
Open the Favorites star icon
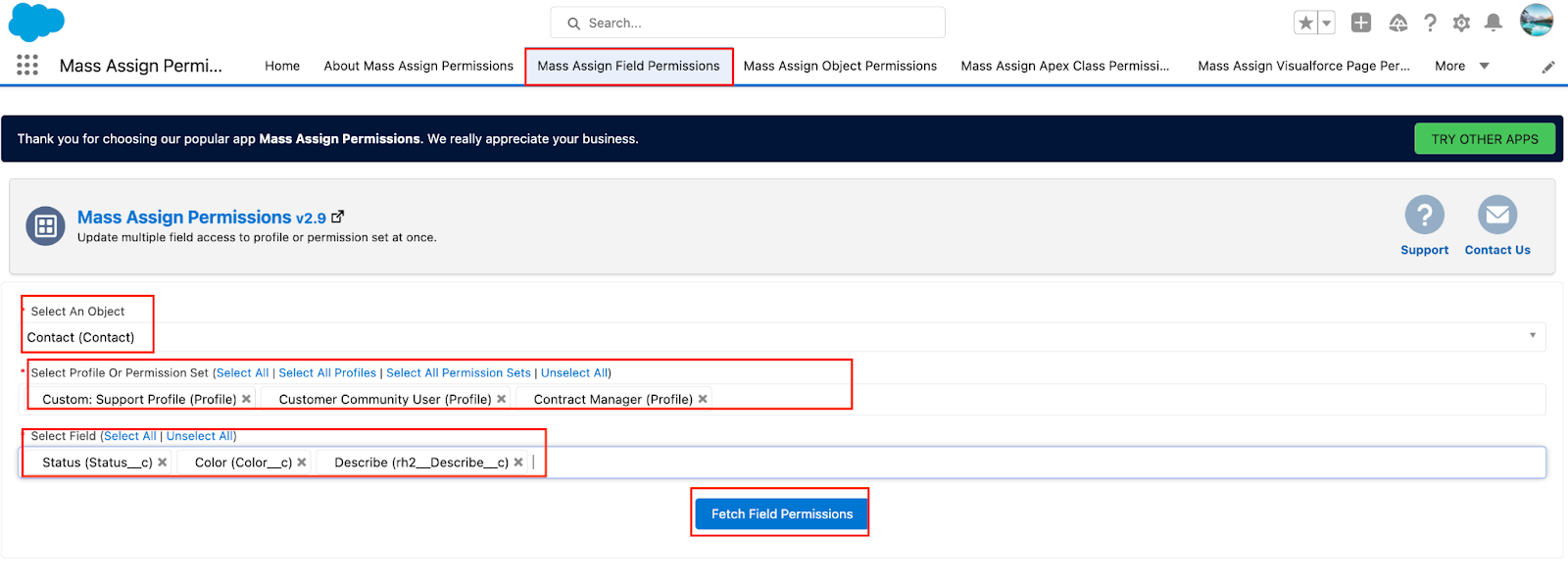pos(1305,23)
